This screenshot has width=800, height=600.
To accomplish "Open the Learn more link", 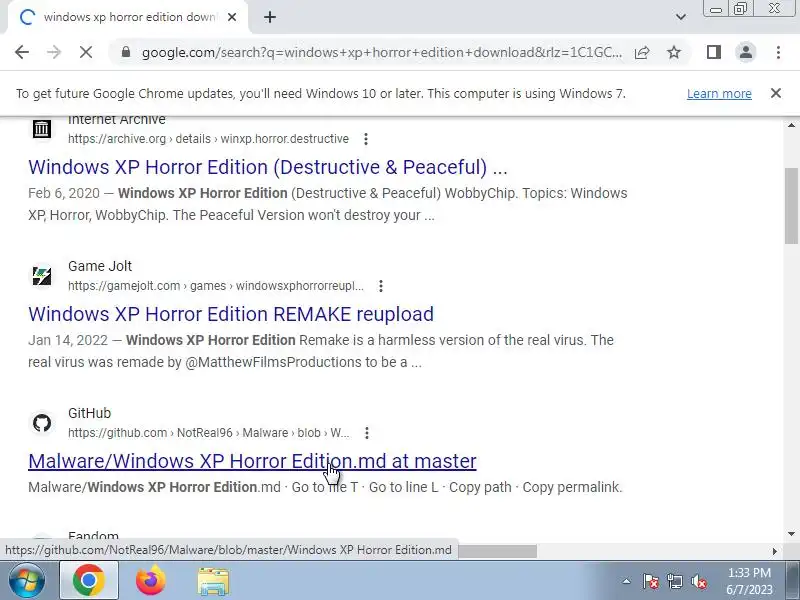I will [x=719, y=94].
